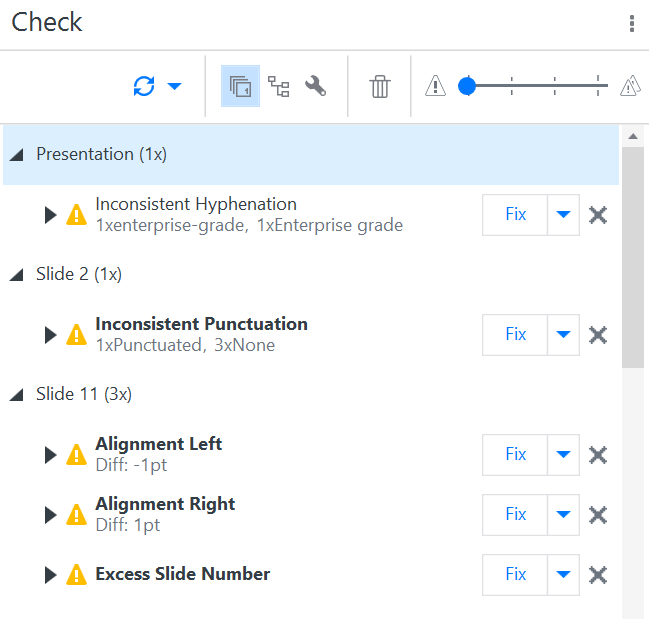The width and height of the screenshot is (649, 619).
Task: Dismiss the Alignment Right issue
Action: pos(598,515)
